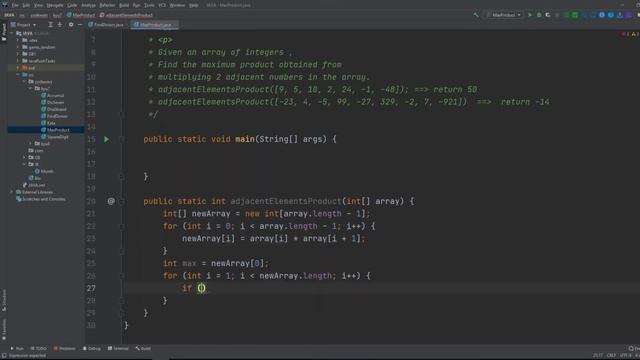Screen dimensions: 640x360
Task: Fold adjacentElementsProduct method at line 20
Action: (x=122, y=201)
